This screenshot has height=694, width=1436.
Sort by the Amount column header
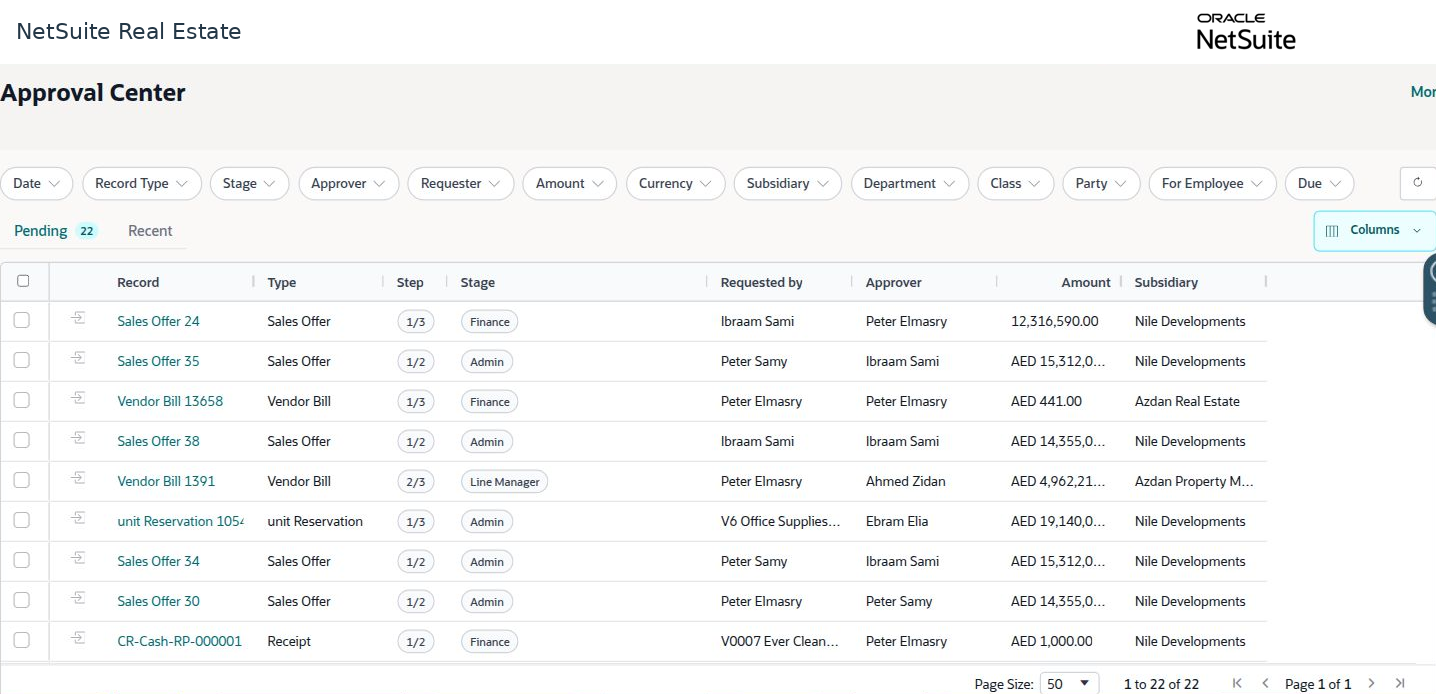coord(1086,283)
